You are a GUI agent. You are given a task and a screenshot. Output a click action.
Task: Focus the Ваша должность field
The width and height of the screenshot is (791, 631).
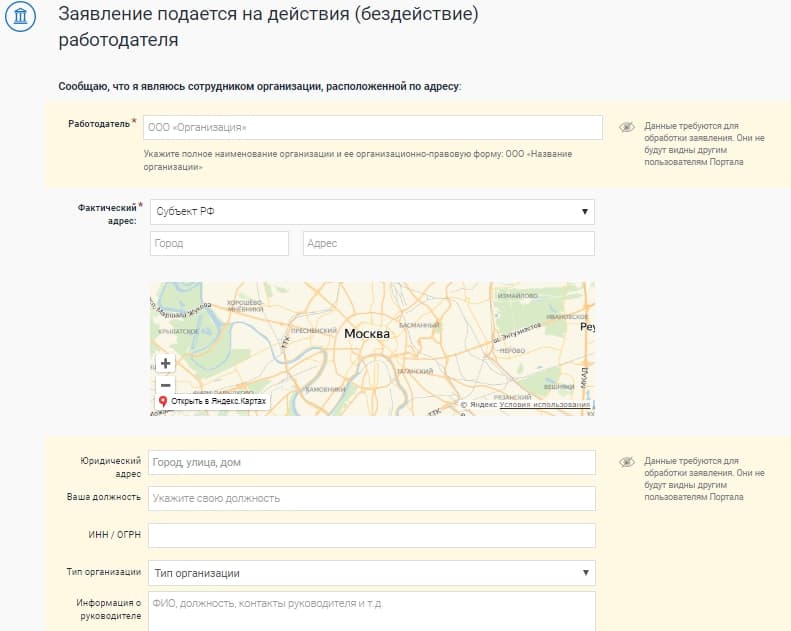[x=372, y=498]
